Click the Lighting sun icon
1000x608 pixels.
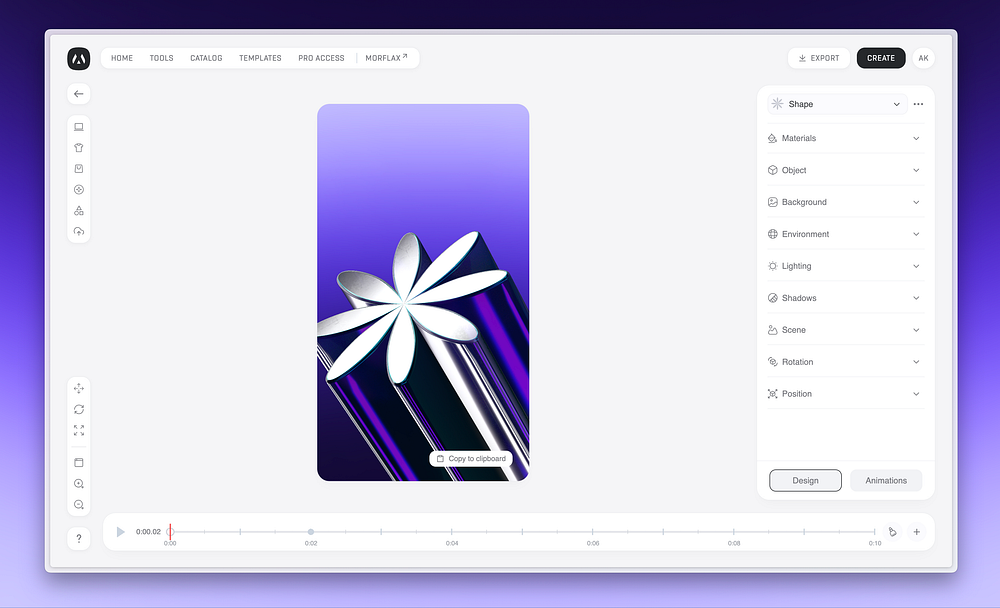point(772,266)
